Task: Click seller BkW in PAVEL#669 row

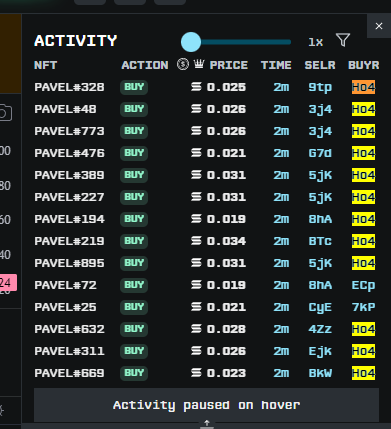Action: pos(320,373)
